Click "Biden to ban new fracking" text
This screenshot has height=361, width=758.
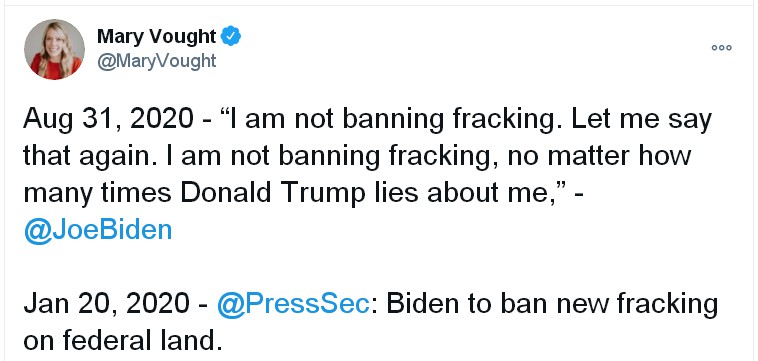[552, 303]
